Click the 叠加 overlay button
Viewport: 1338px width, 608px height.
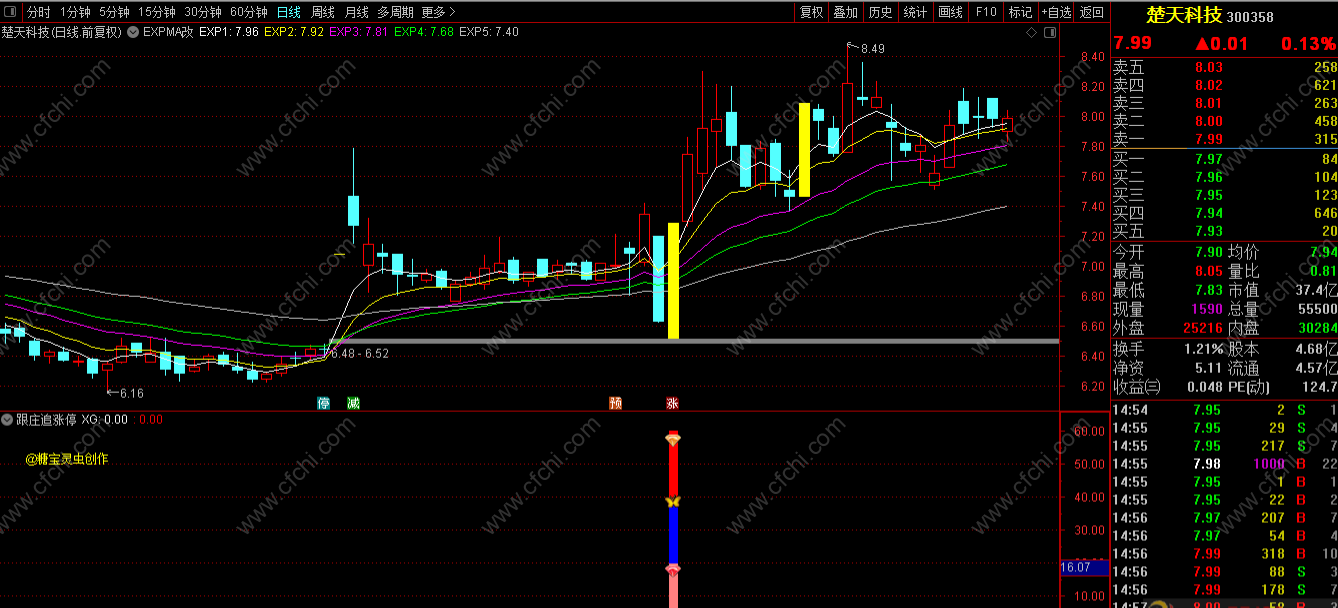point(846,12)
